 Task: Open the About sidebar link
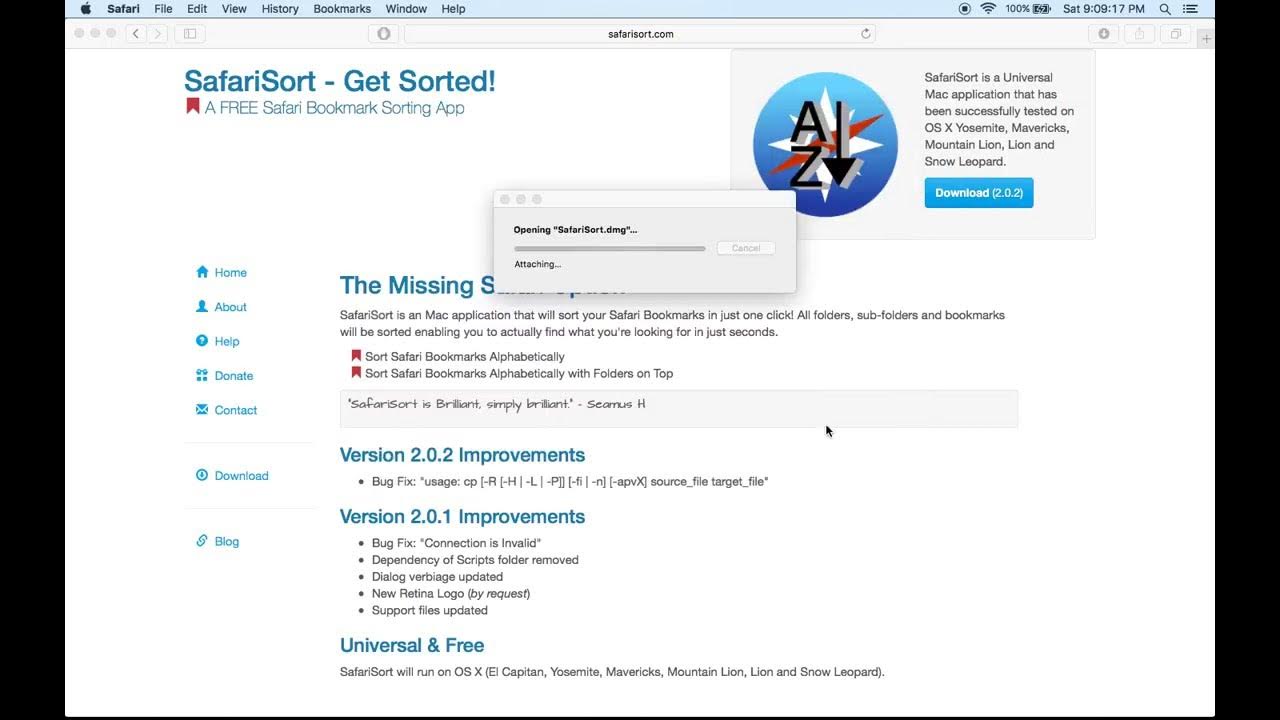230,307
